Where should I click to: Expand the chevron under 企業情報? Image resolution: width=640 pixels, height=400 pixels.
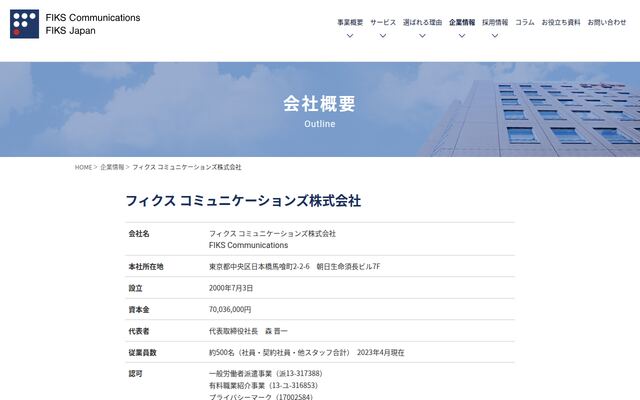tap(462, 36)
